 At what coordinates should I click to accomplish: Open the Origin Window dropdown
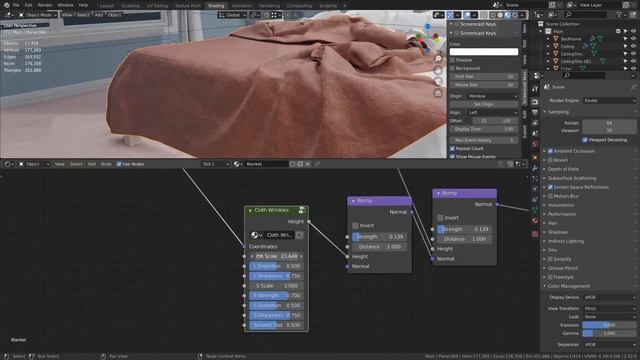point(492,96)
